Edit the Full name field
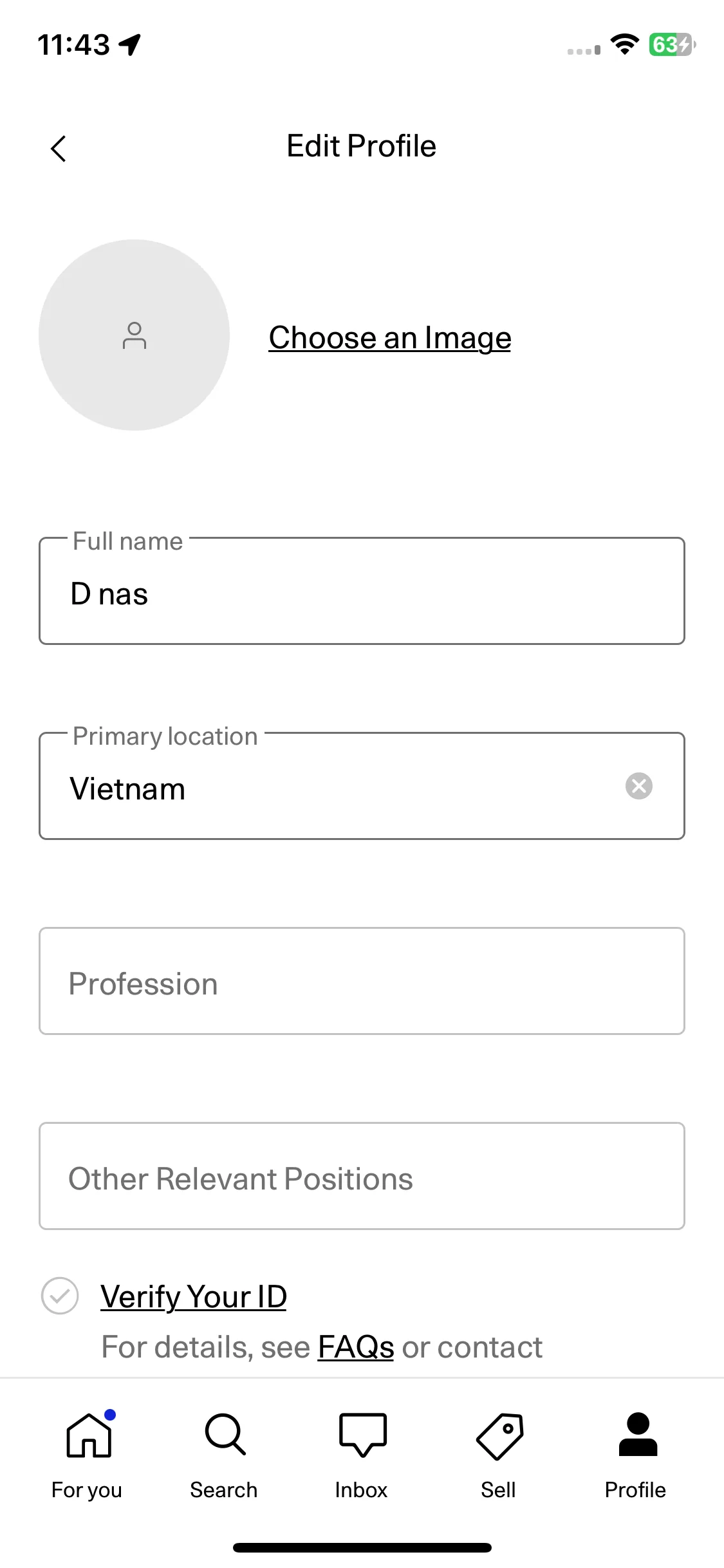The image size is (724, 1568). tap(362, 591)
